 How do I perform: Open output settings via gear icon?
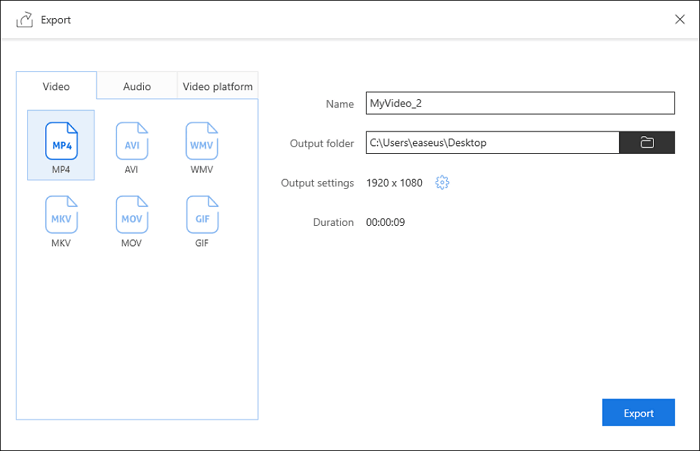(x=444, y=183)
